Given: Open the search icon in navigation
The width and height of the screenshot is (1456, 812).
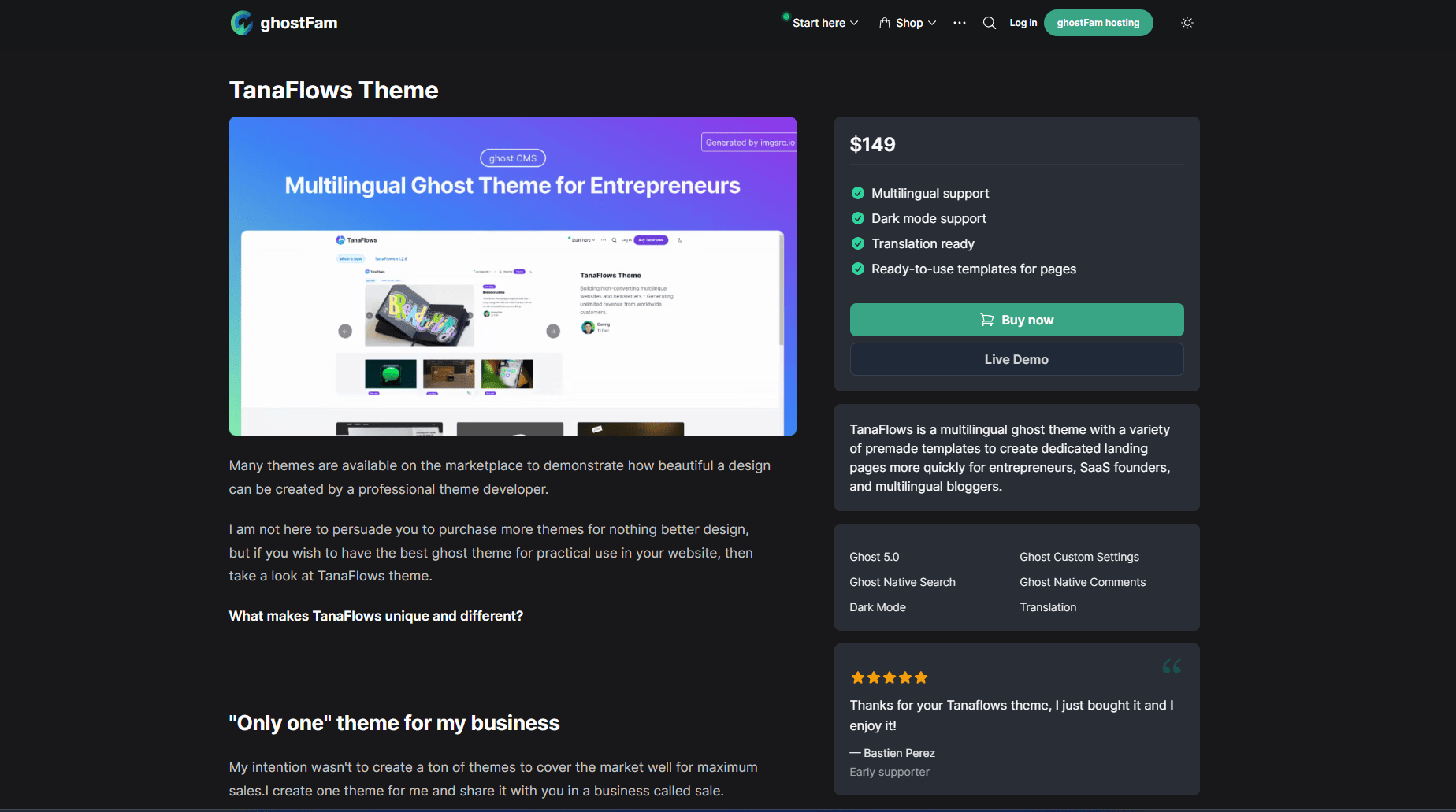Looking at the screenshot, I should pyautogui.click(x=989, y=23).
